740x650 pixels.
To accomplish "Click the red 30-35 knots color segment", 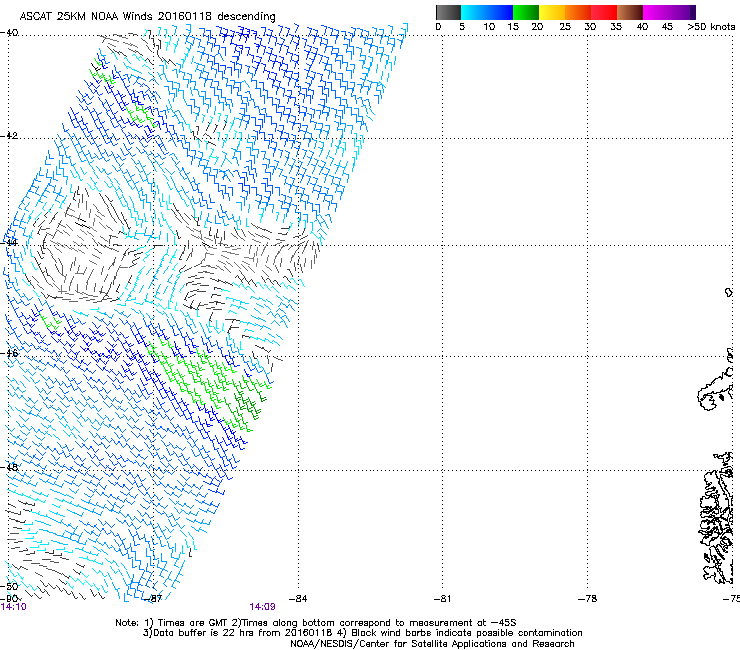I will tap(604, 12).
